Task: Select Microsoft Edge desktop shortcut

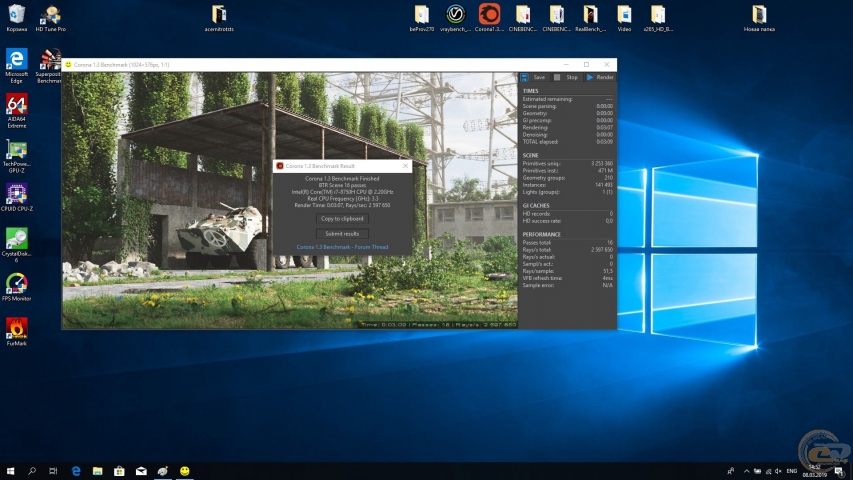Action: click(x=16, y=66)
